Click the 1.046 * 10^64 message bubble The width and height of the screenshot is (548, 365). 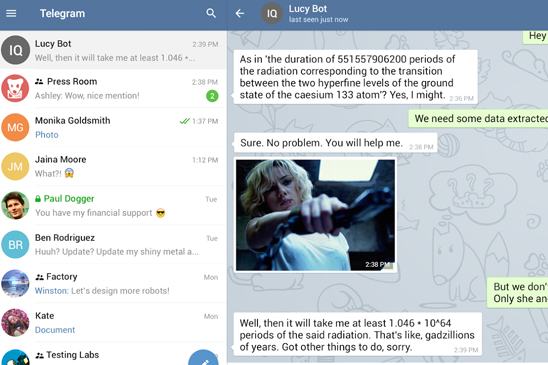[358, 335]
